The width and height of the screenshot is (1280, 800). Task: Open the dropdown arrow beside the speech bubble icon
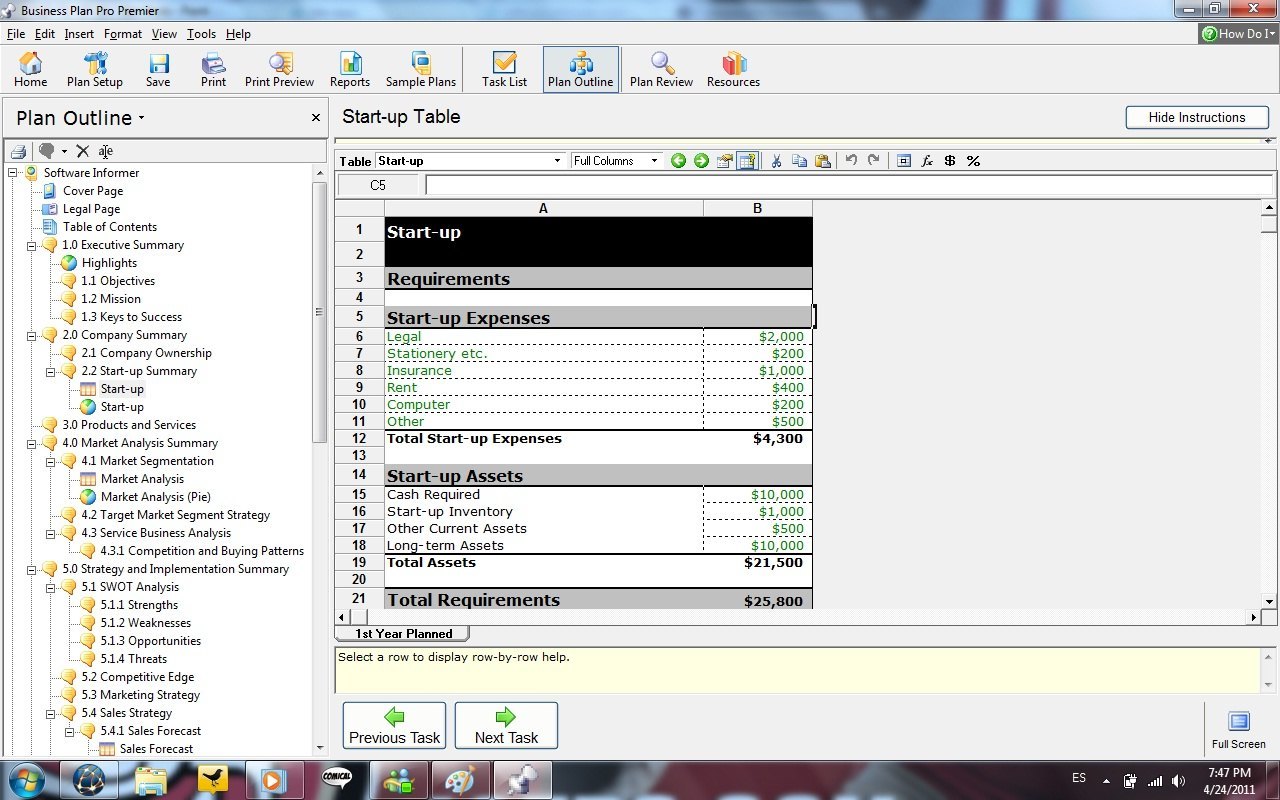(64, 152)
